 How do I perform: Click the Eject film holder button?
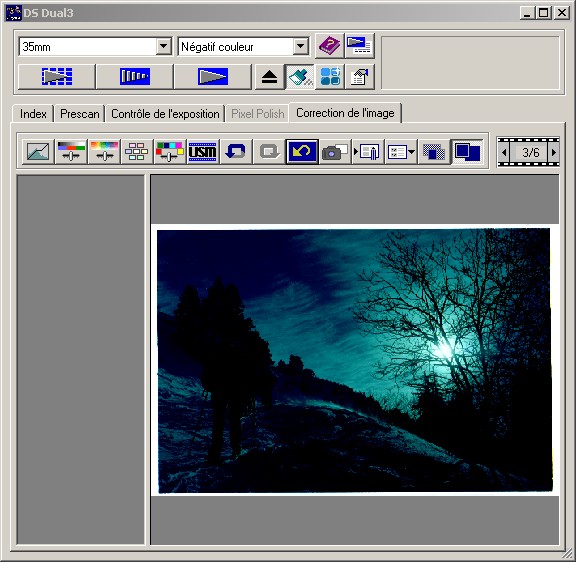coord(269,77)
